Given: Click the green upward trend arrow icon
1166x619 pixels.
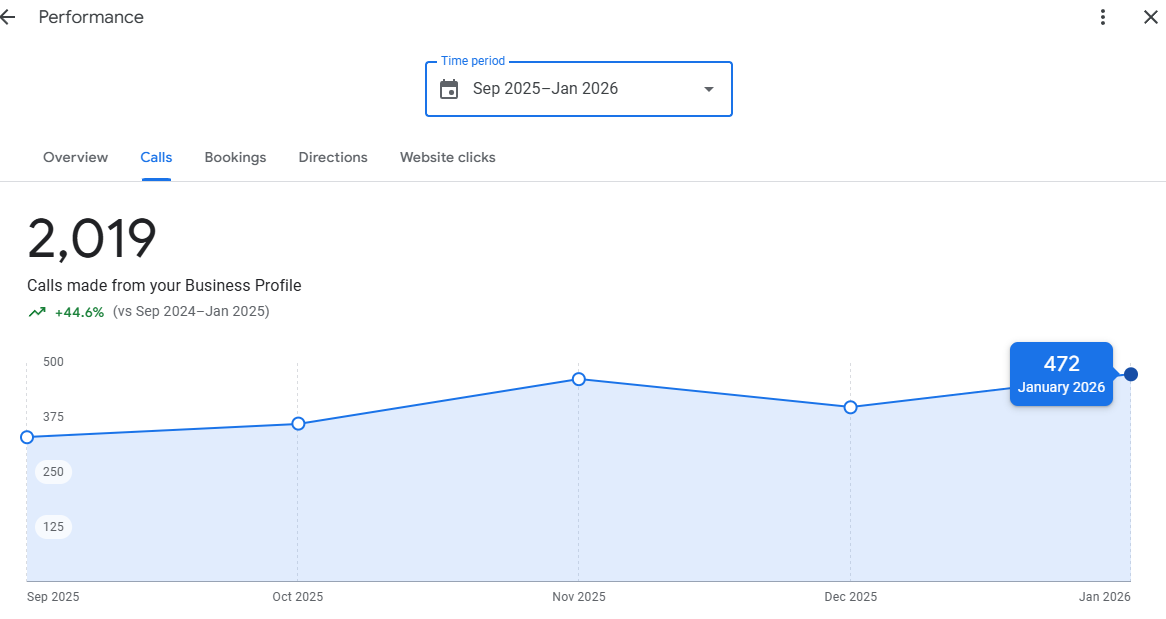Looking at the screenshot, I should pos(36,311).
